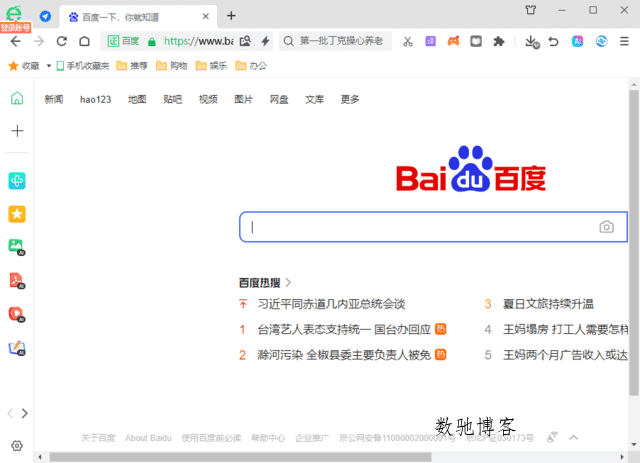Click the lightning speed mode icon

(x=266, y=41)
